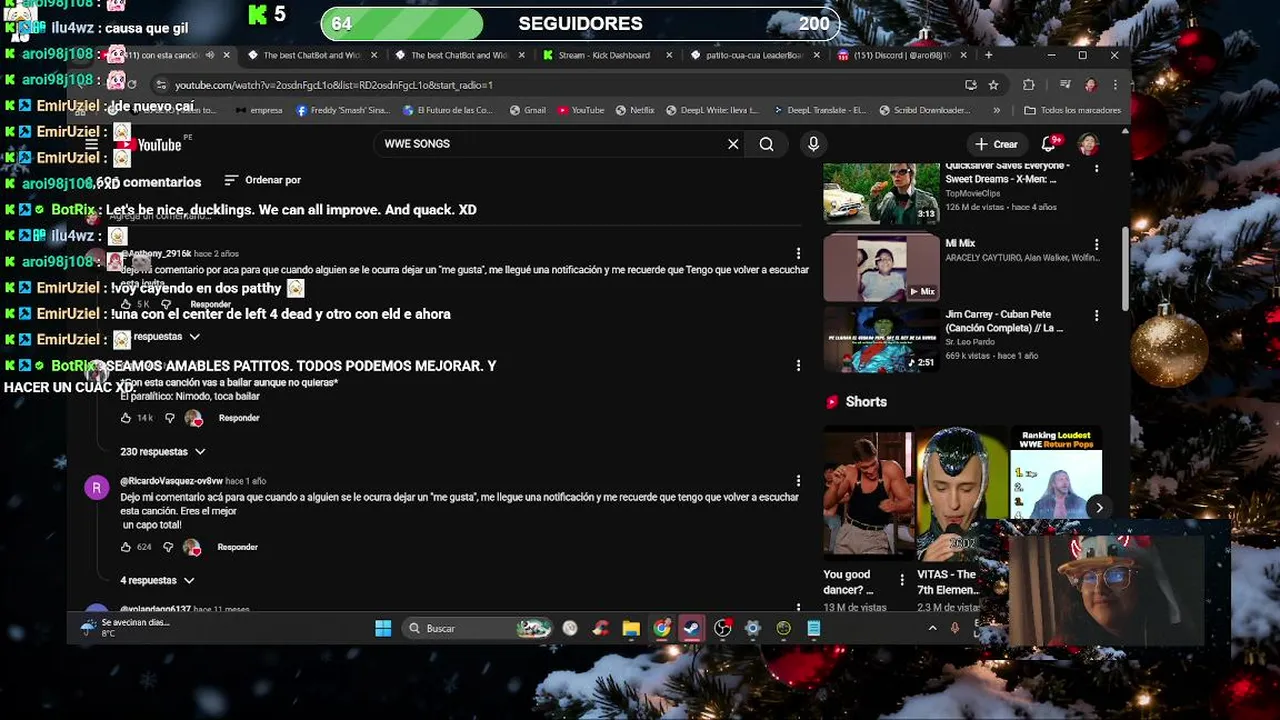This screenshot has width=1280, height=720.
Task: Open options menu for Anthony_2916k's comment
Action: (798, 254)
